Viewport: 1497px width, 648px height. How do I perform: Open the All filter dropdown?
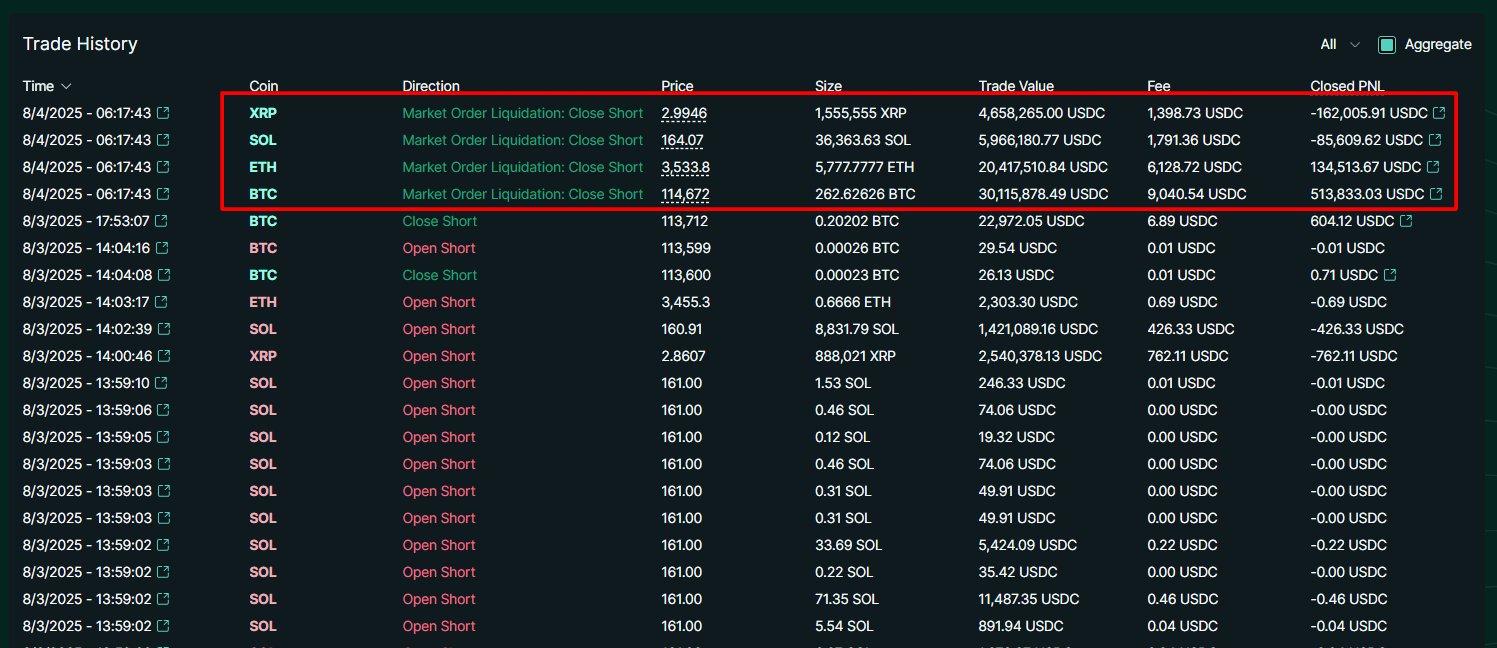click(1340, 44)
